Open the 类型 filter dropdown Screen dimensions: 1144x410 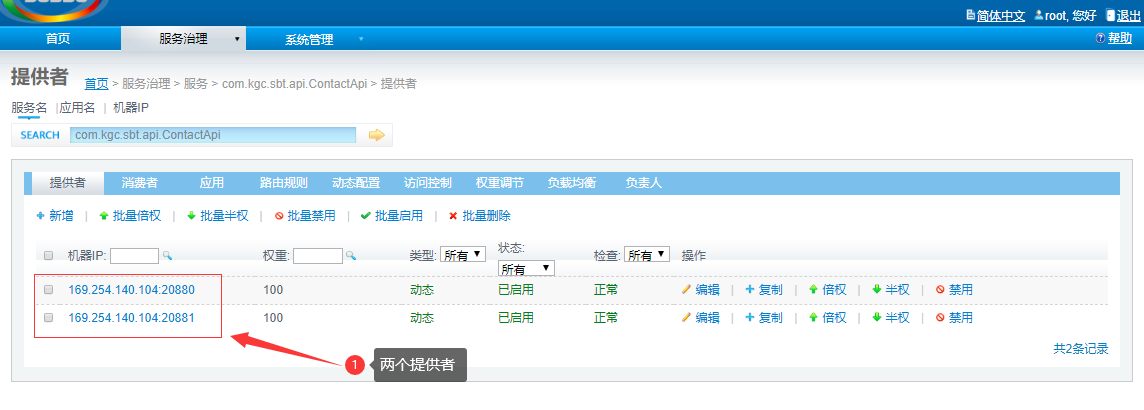pyautogui.click(x=463, y=255)
